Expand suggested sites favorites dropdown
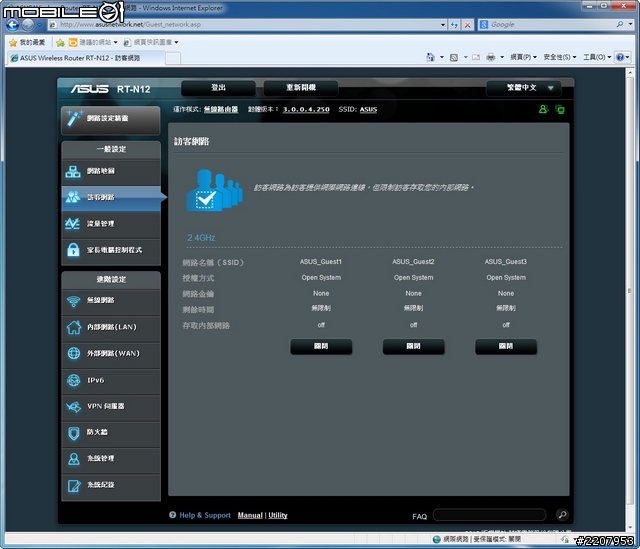Screen dimensions: 640x549 click(116, 42)
